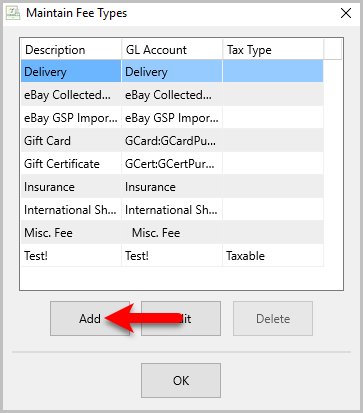Click the eBay Collected... GL Account cell
Viewport: 363px width, 413px height.
point(172,95)
